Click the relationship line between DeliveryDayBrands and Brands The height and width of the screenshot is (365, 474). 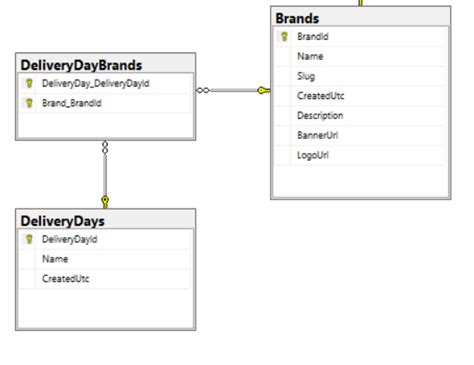[x=234, y=90]
